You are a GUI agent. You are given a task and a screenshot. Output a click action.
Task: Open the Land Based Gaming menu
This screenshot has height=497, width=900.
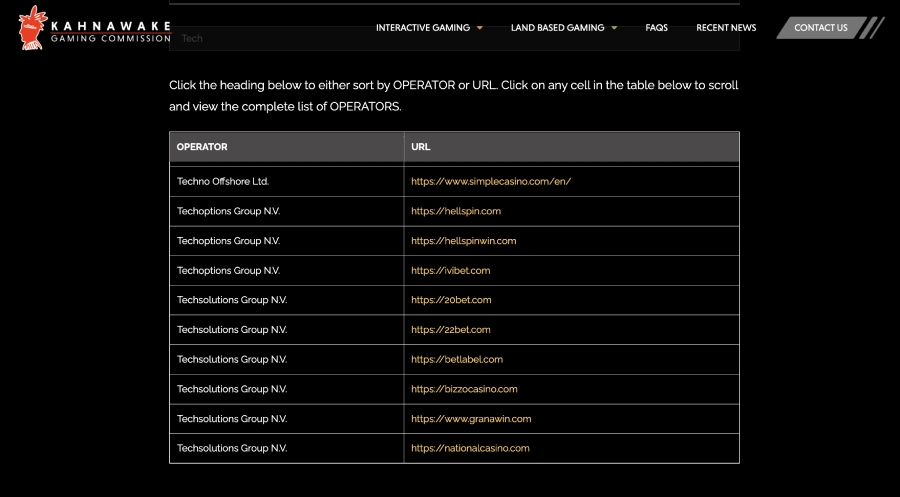[557, 28]
